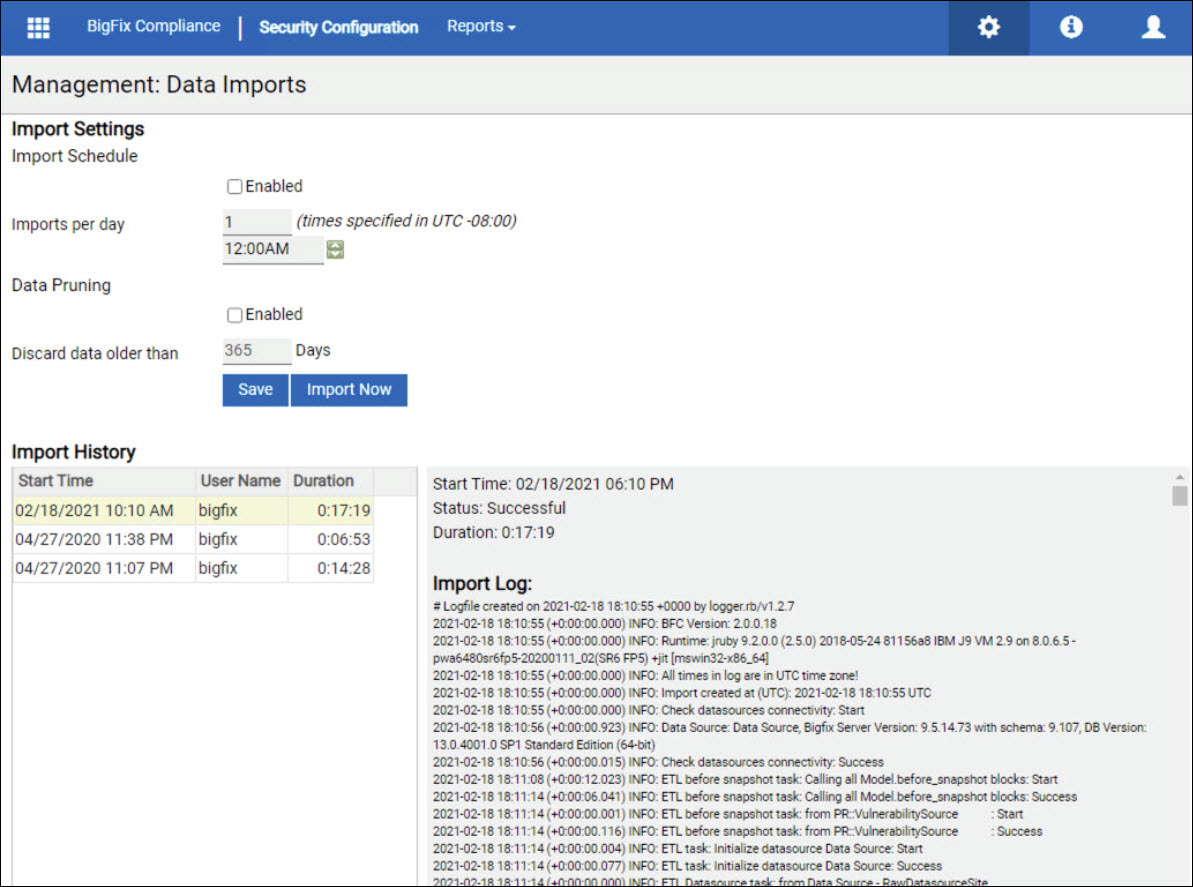Expand the Reports dropdown menu

[481, 27]
